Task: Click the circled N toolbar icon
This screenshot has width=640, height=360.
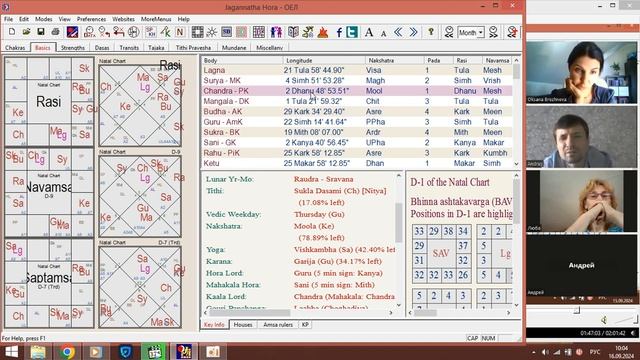Action: (133, 32)
